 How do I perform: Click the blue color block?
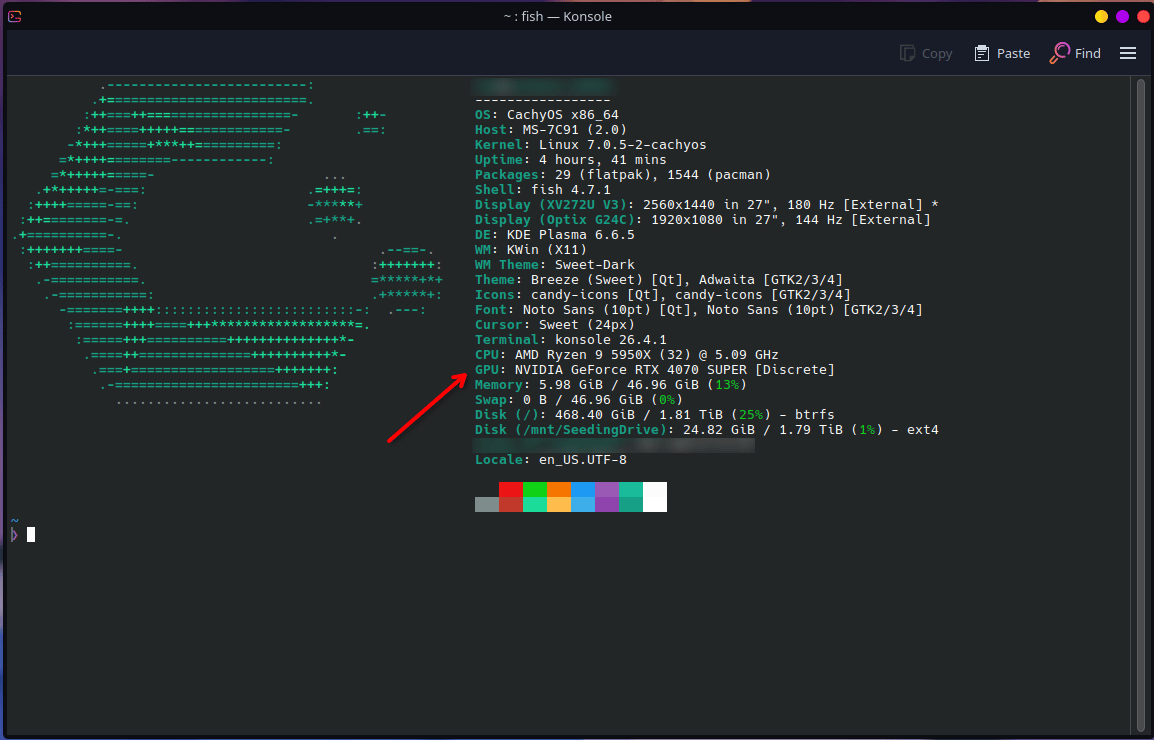(583, 490)
